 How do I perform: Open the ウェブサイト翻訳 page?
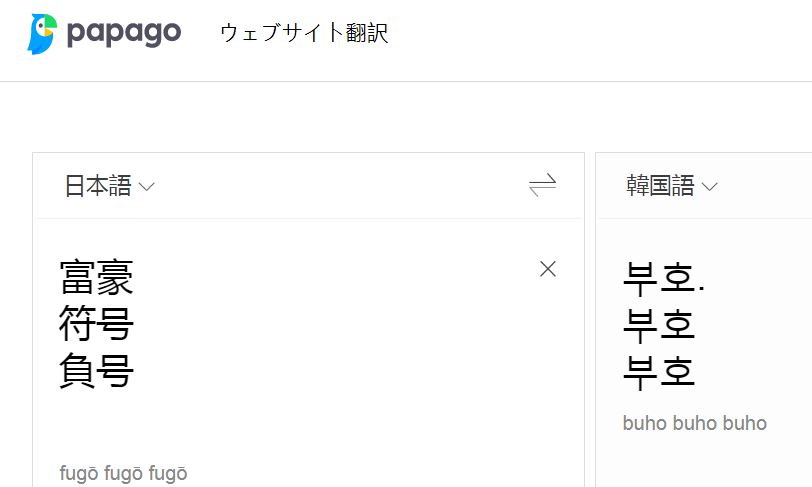(x=304, y=33)
